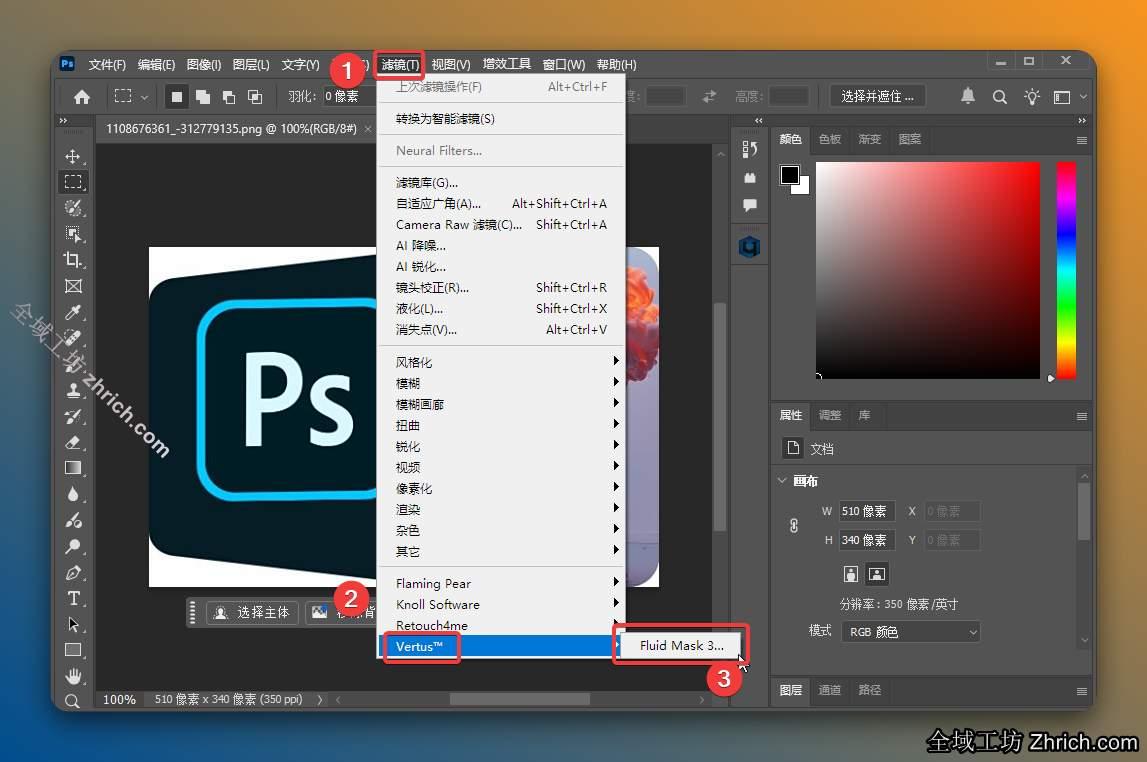
Task: Select the Type tool
Action: point(72,598)
